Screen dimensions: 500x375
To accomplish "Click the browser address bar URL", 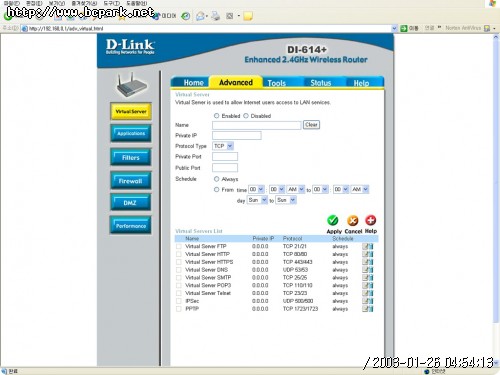I will [x=66, y=29].
